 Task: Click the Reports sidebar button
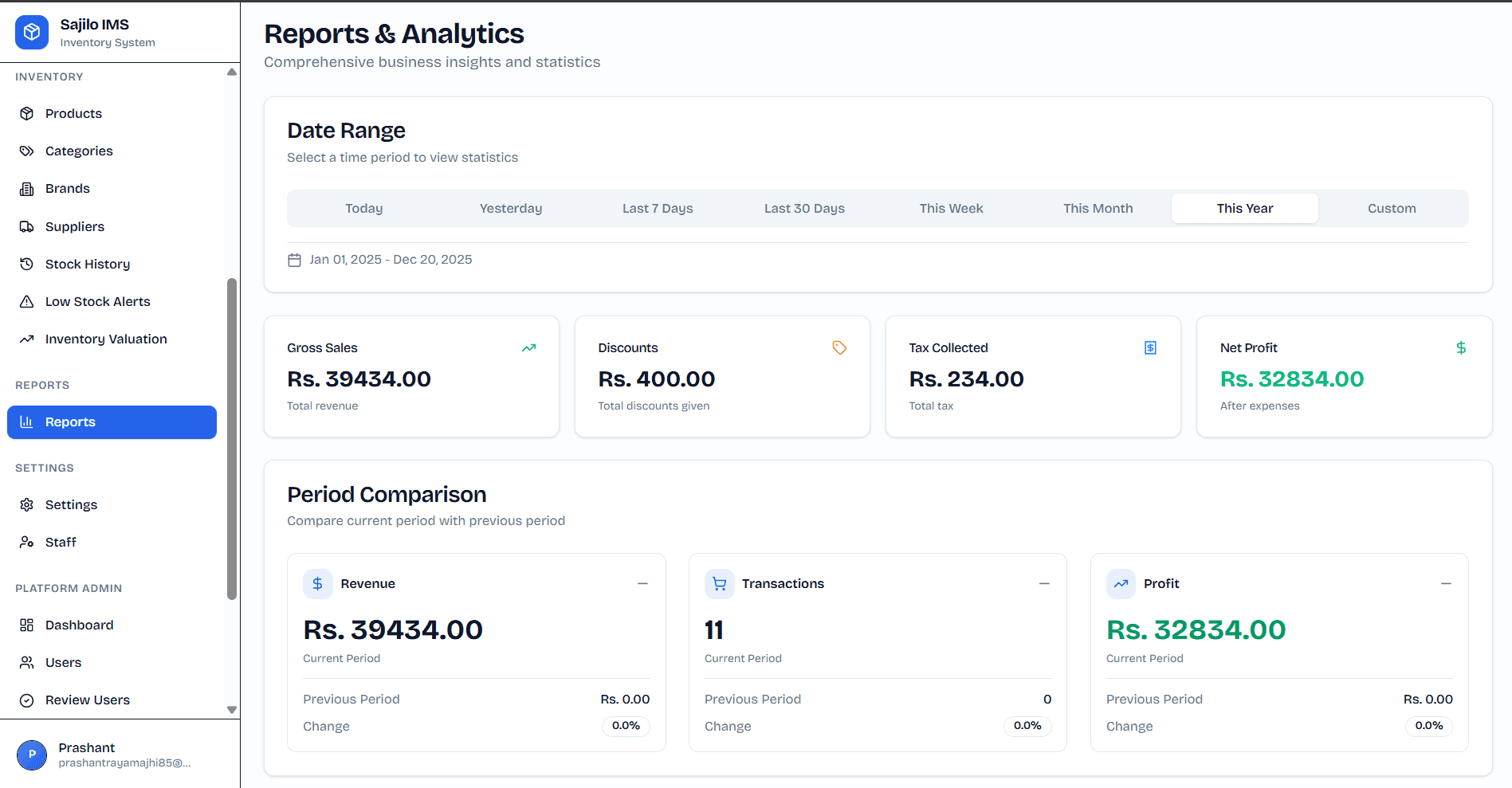click(x=112, y=421)
